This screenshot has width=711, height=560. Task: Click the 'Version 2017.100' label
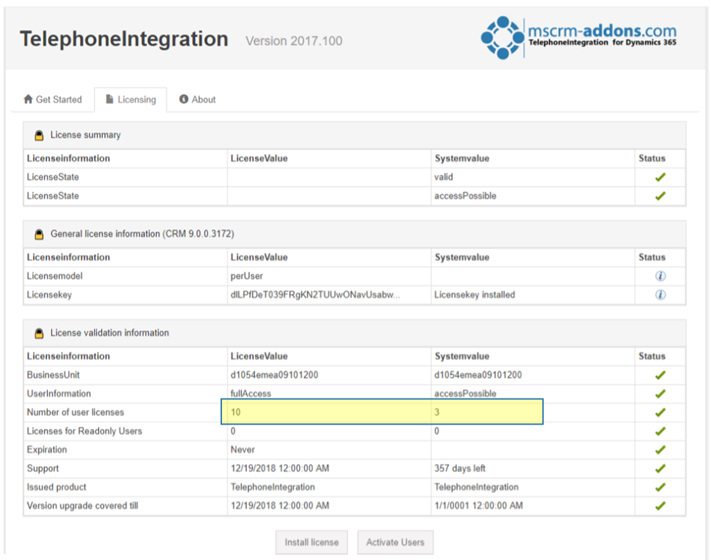[294, 41]
